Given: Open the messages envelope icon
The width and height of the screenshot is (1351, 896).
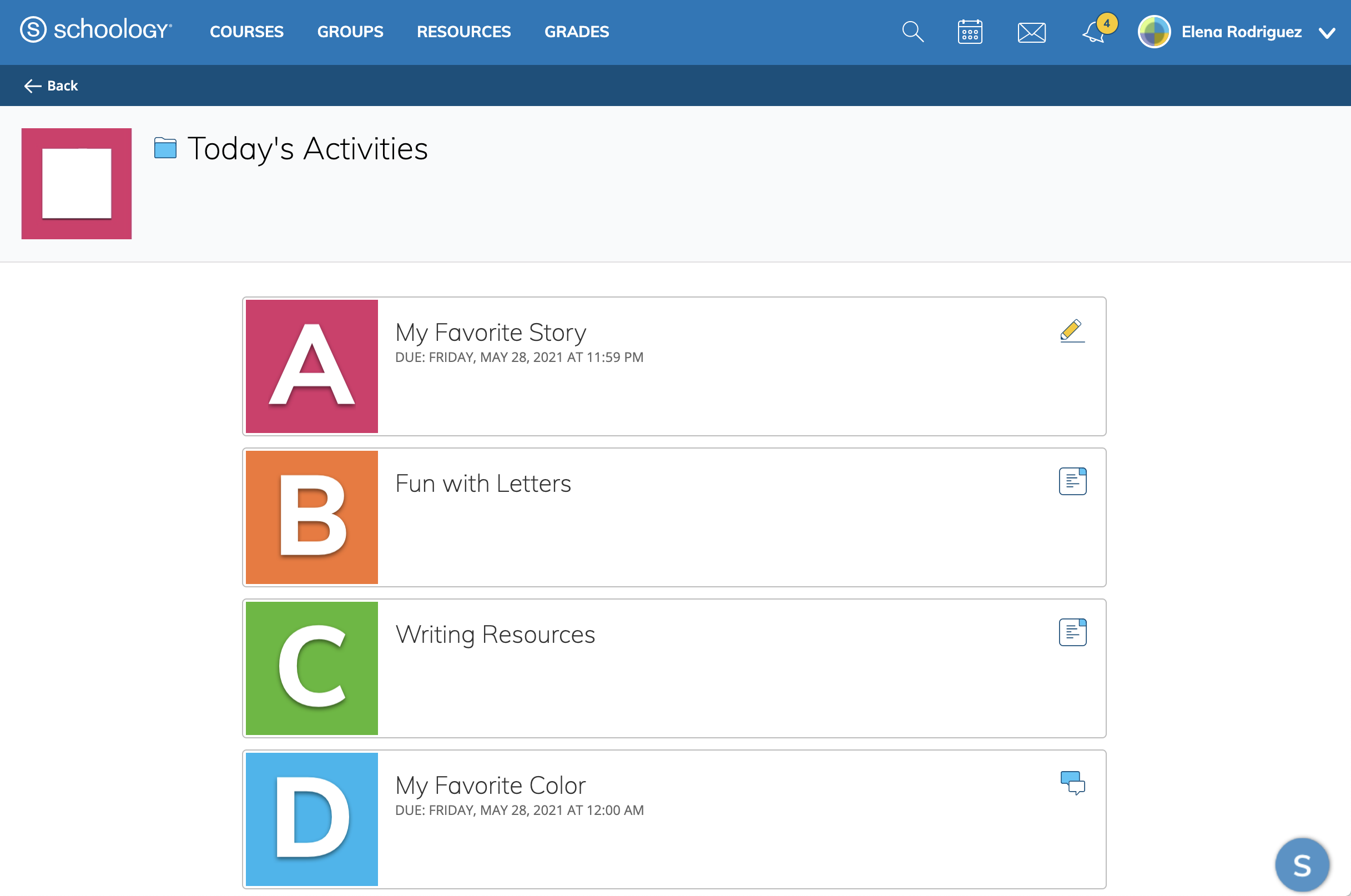Looking at the screenshot, I should (x=1031, y=32).
